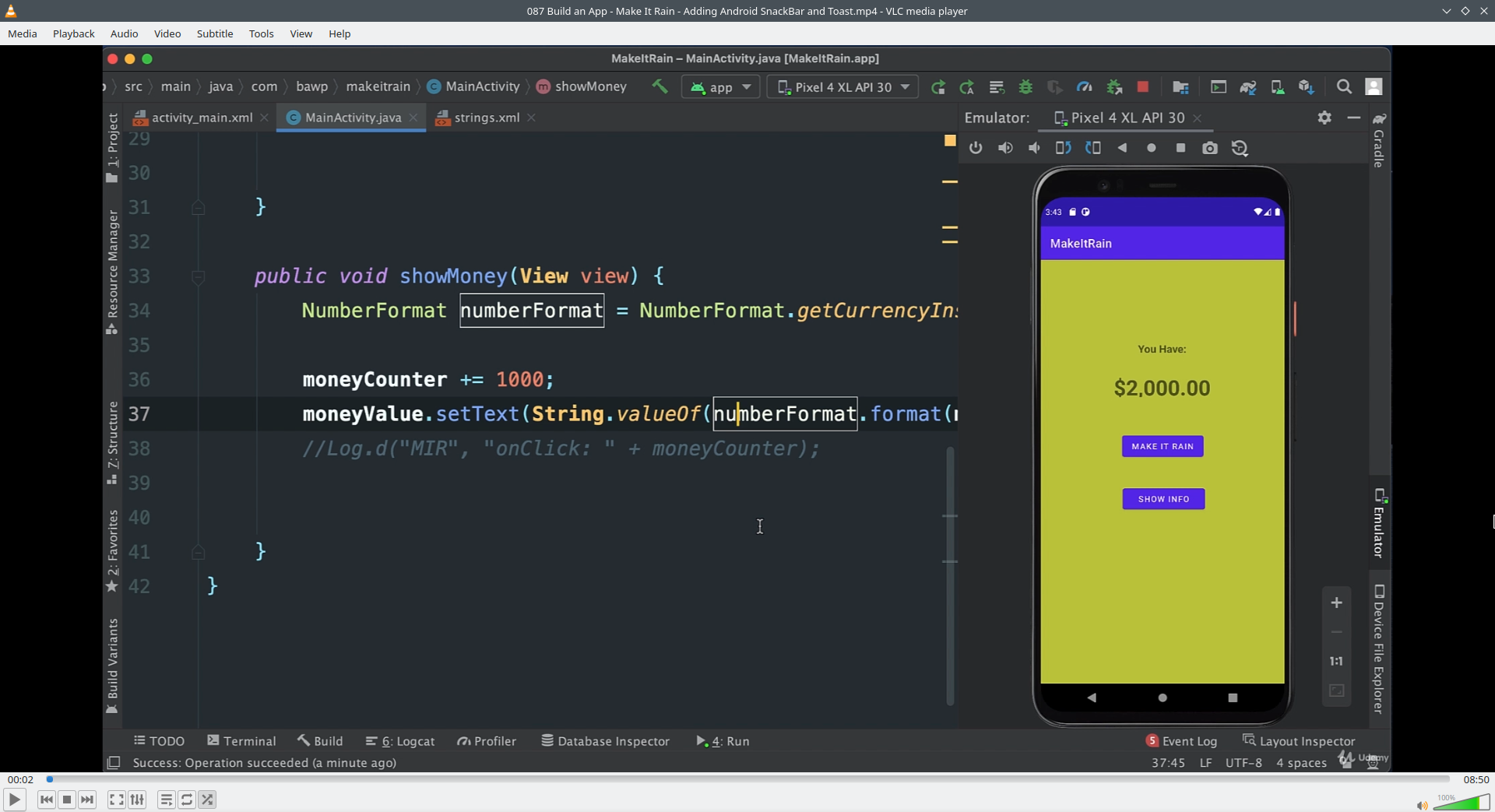1495x812 pixels.
Task: Toggle the Project side panel
Action: pyautogui.click(x=112, y=147)
